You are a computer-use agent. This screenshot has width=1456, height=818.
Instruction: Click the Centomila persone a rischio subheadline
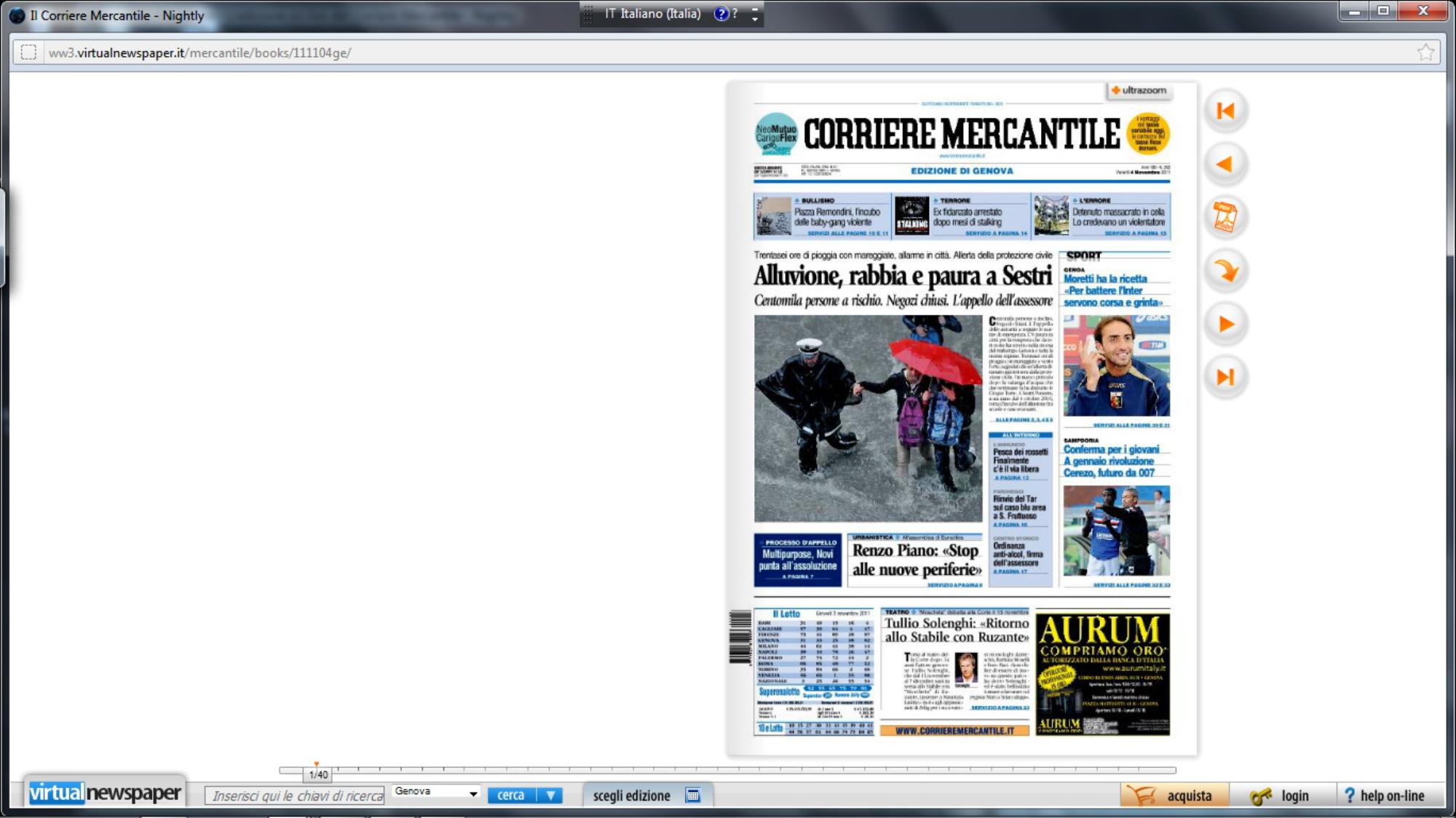903,301
